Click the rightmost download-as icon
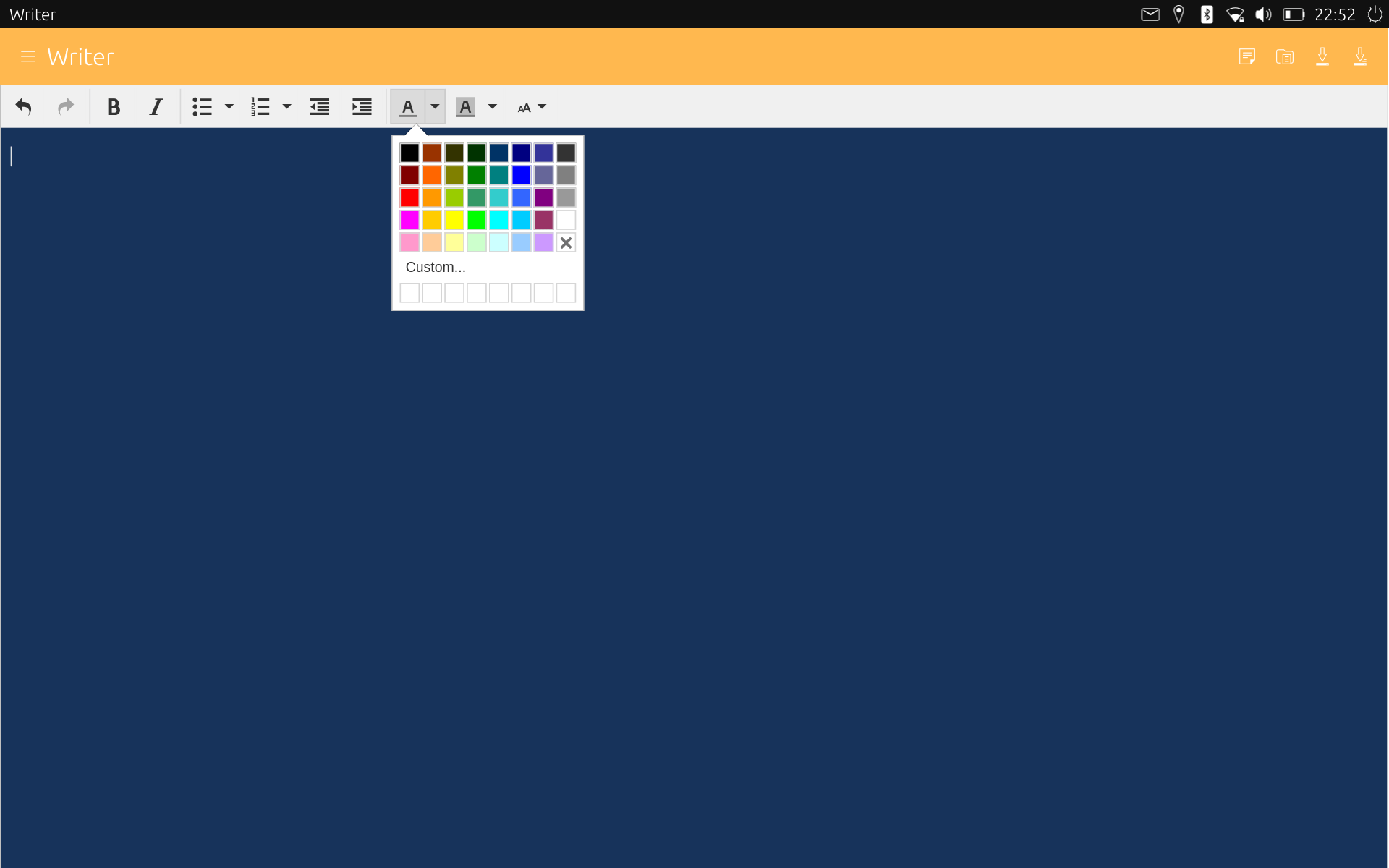The image size is (1389, 868). [1360, 56]
